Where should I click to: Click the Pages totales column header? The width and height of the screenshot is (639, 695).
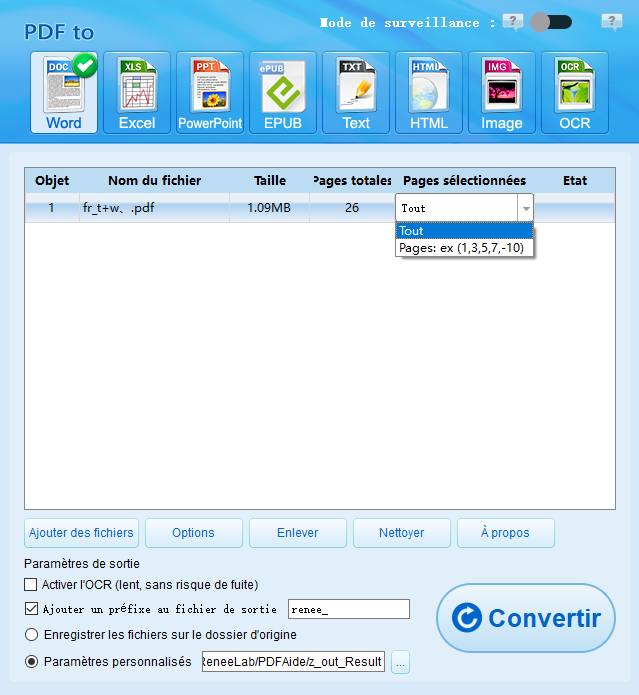tap(352, 180)
